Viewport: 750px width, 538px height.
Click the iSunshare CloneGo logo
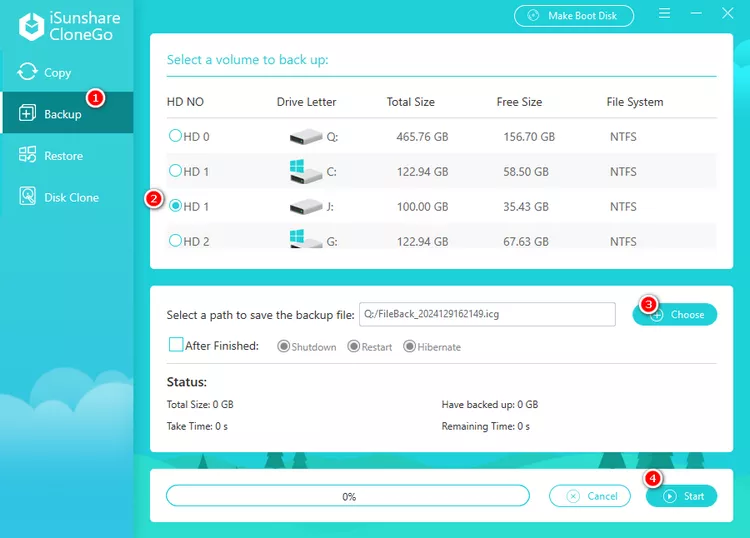(x=69, y=26)
